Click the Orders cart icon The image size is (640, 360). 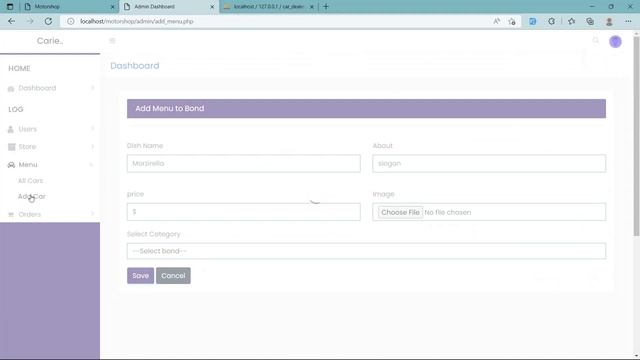(x=11, y=215)
